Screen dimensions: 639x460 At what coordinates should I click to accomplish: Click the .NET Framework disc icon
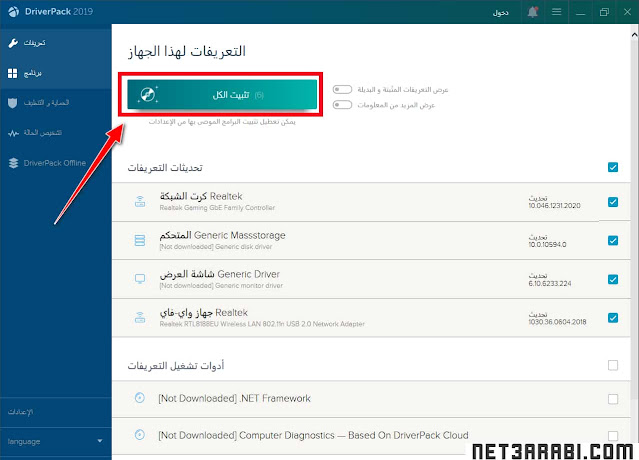(139, 398)
